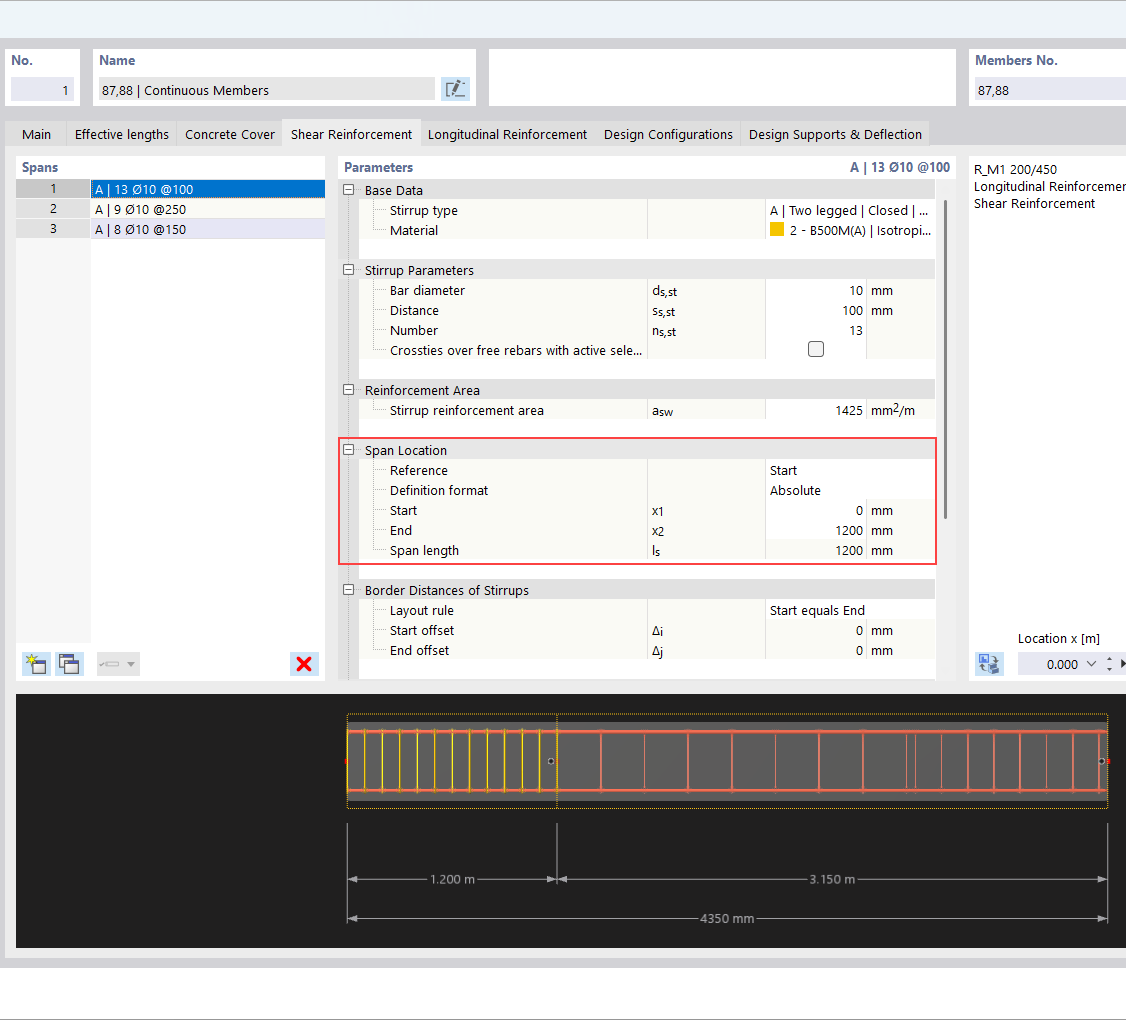Enable the Crossties over free rebars checkbox
Viewport: 1126px width, 1020px height.
[x=816, y=350]
